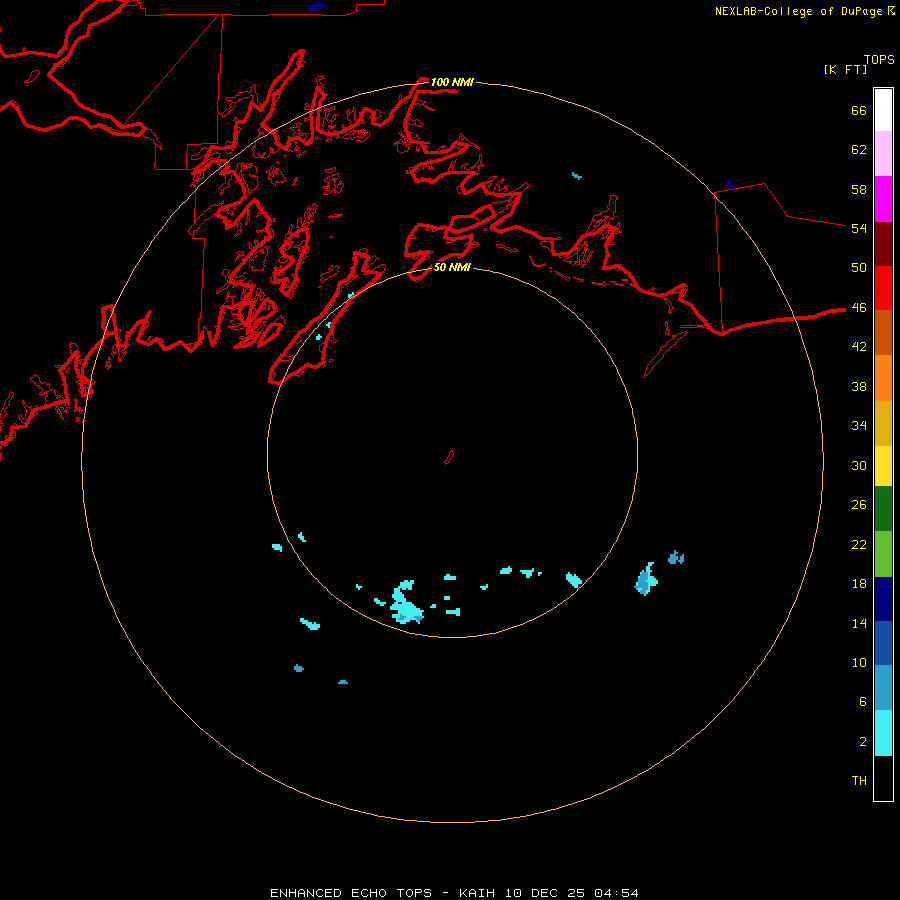Viewport: 900px width, 900px height.
Task: Select the cyan legend swatch
Action: pyautogui.click(x=883, y=733)
